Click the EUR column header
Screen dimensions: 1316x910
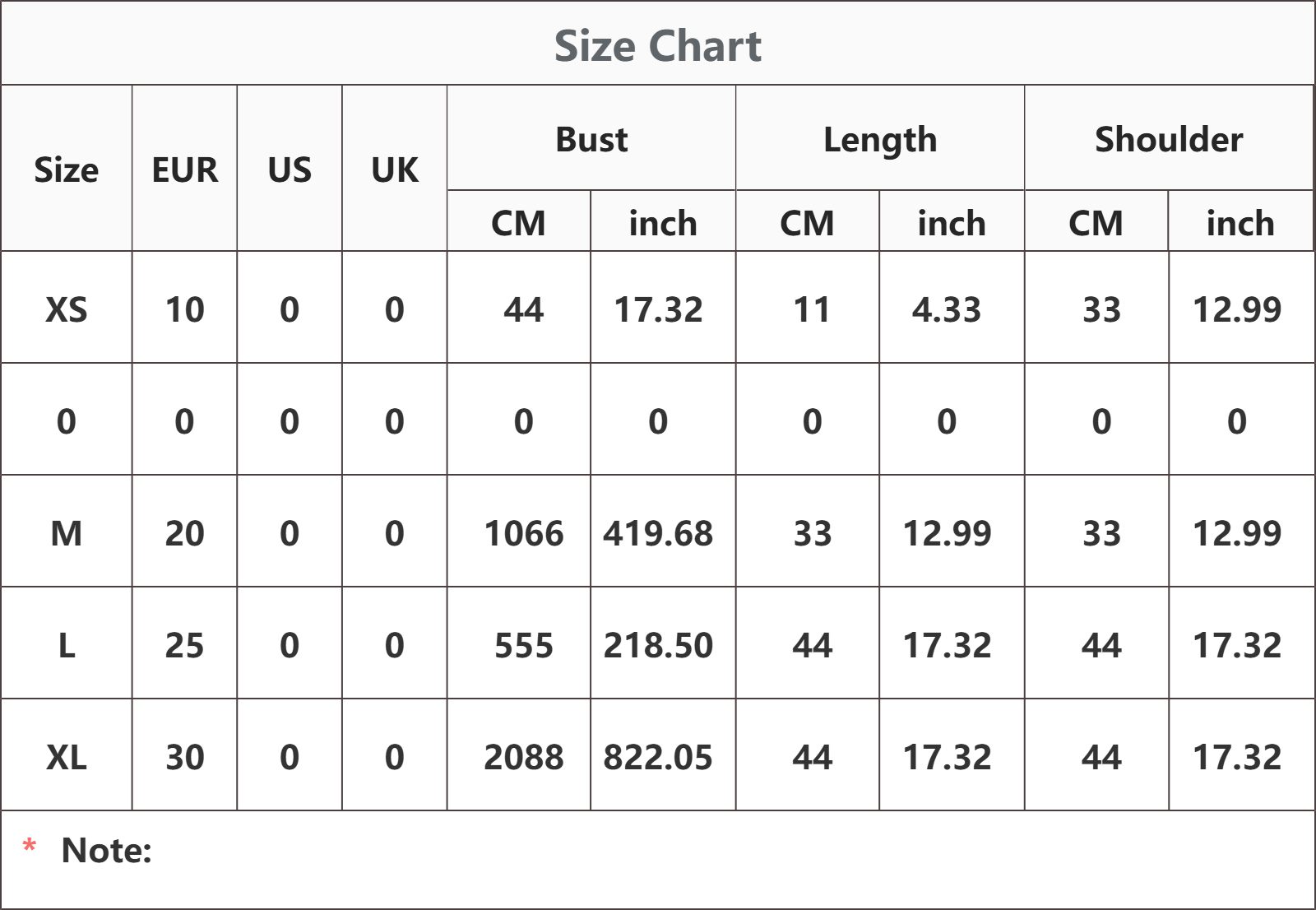coord(185,170)
